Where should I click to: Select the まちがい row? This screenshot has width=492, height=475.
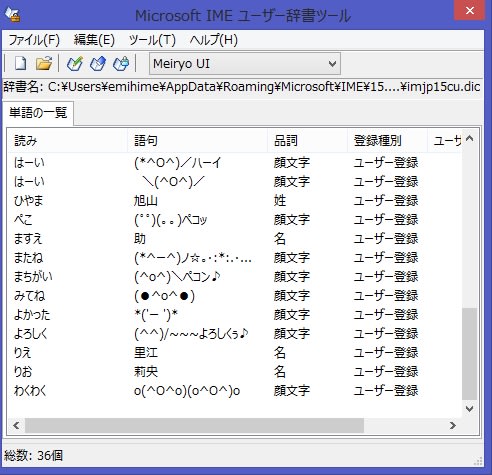pyautogui.click(x=235, y=277)
